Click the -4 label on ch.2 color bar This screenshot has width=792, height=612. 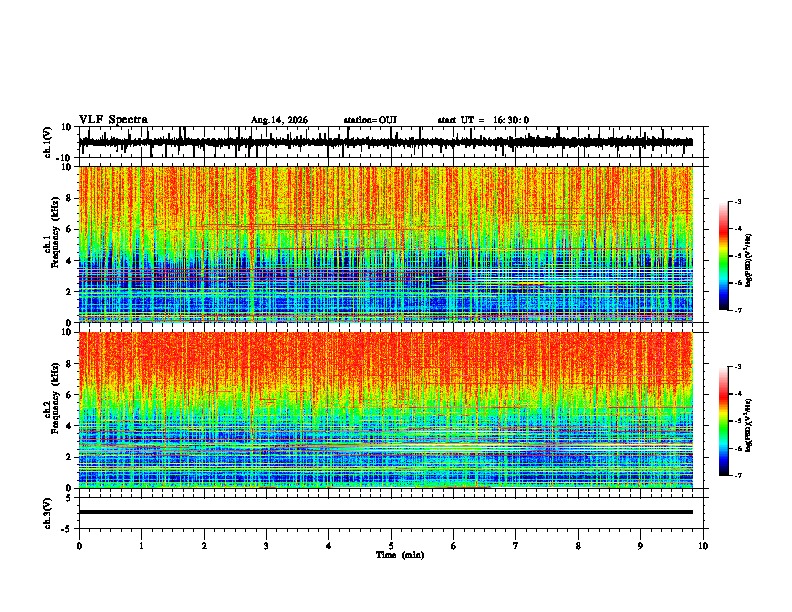(x=738, y=394)
